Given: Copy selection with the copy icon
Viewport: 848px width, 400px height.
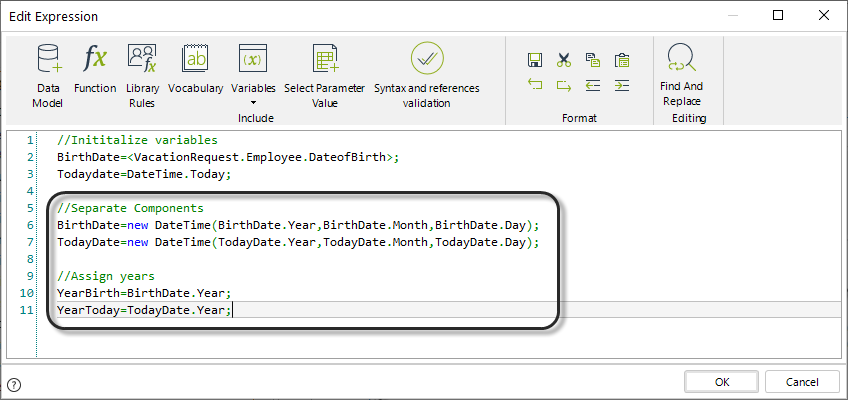Looking at the screenshot, I should click(593, 60).
